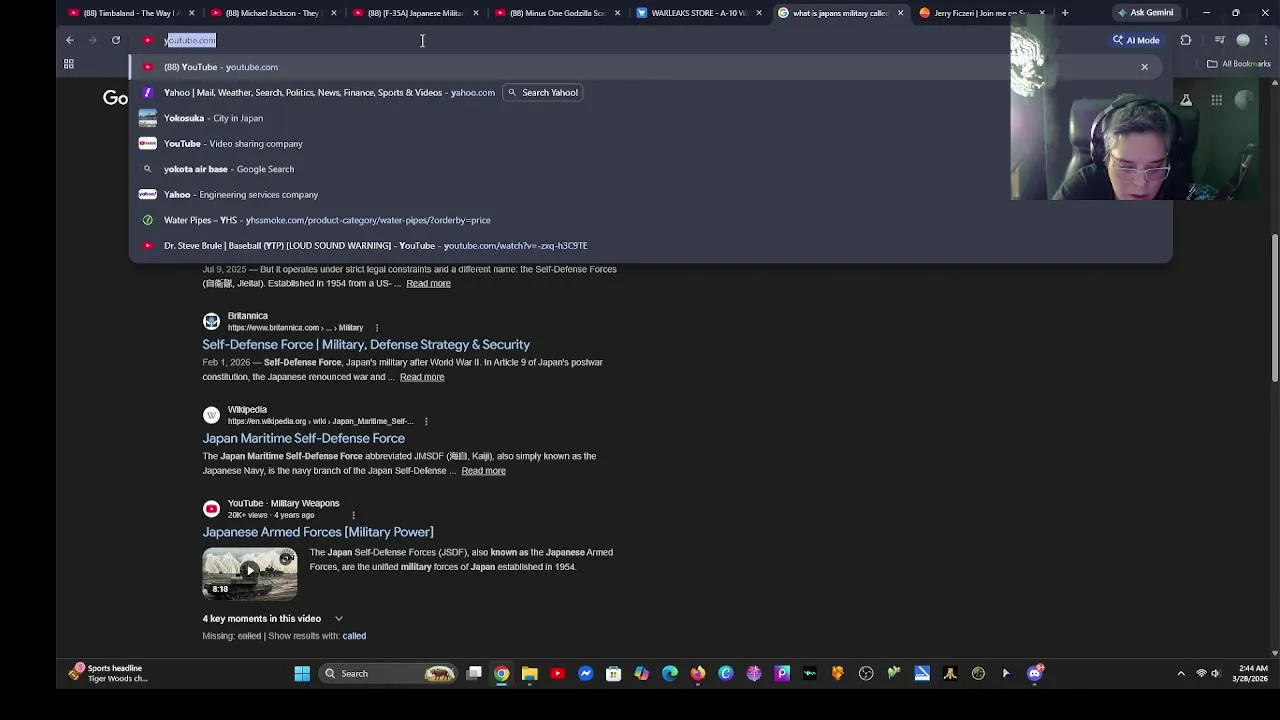Play the Japanese Armed Forces video thumbnail
Viewport: 1280px width, 720px height.
click(x=250, y=572)
